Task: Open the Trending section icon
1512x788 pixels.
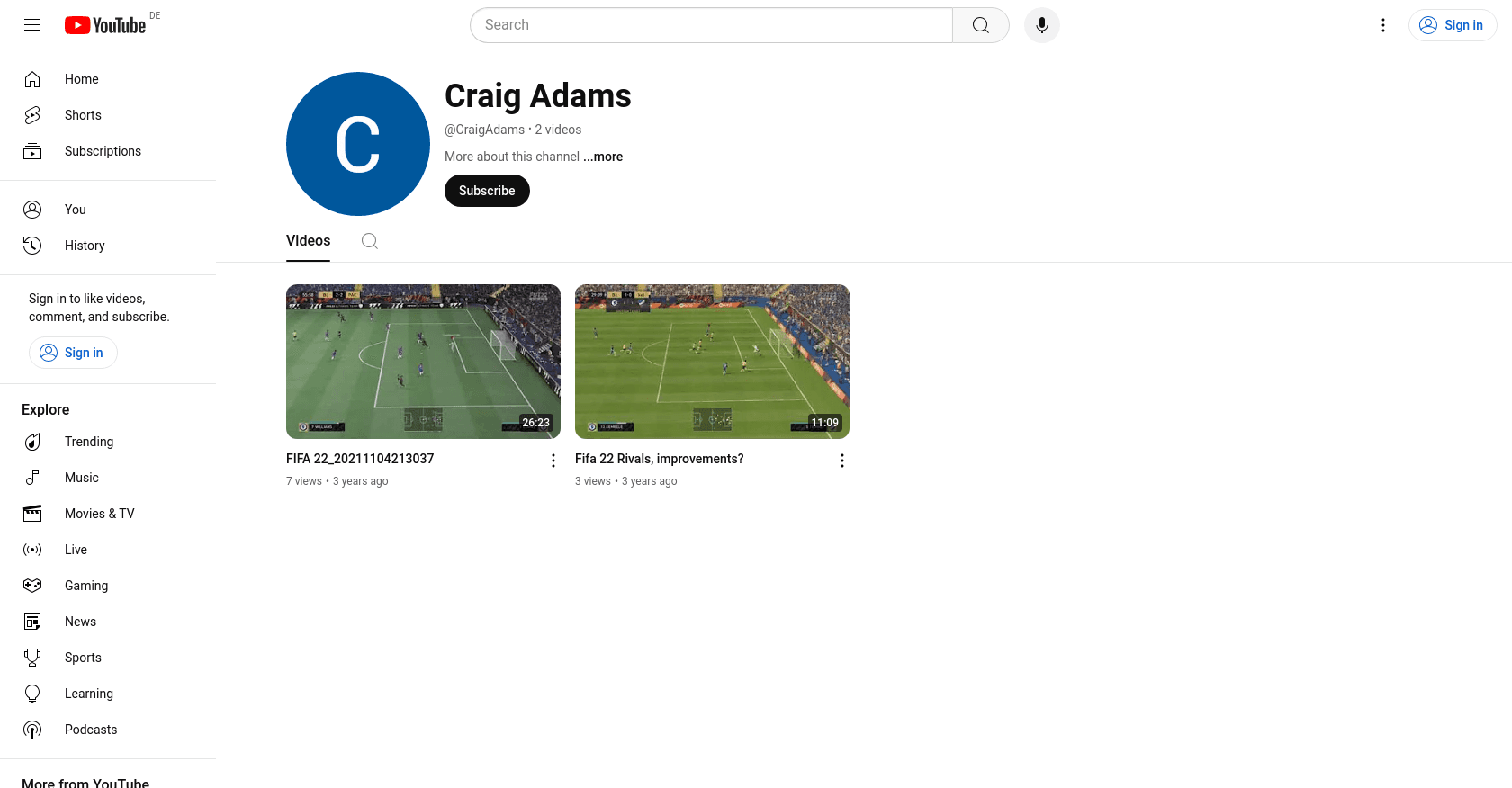Action: [32, 442]
